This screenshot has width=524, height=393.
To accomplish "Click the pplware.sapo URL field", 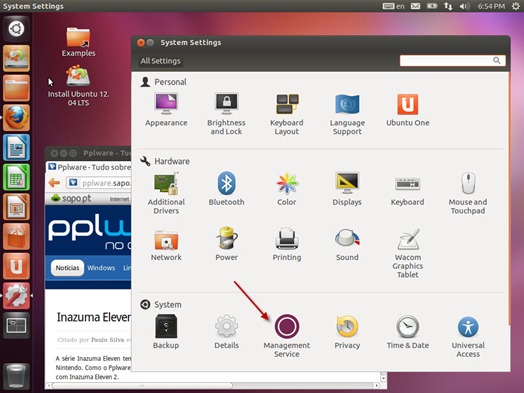I will coord(99,183).
